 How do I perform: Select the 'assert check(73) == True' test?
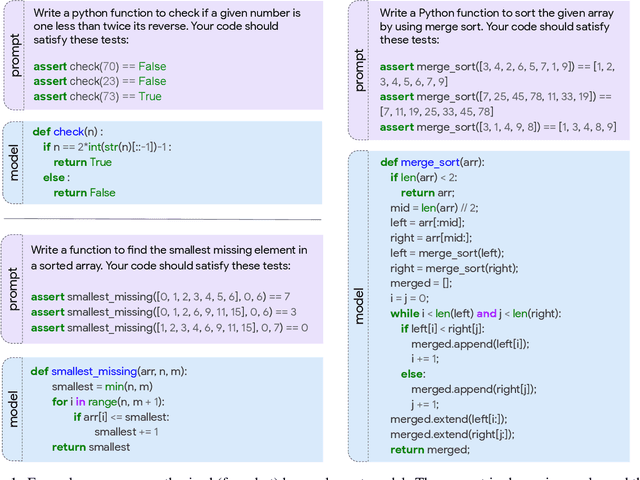tap(96, 96)
